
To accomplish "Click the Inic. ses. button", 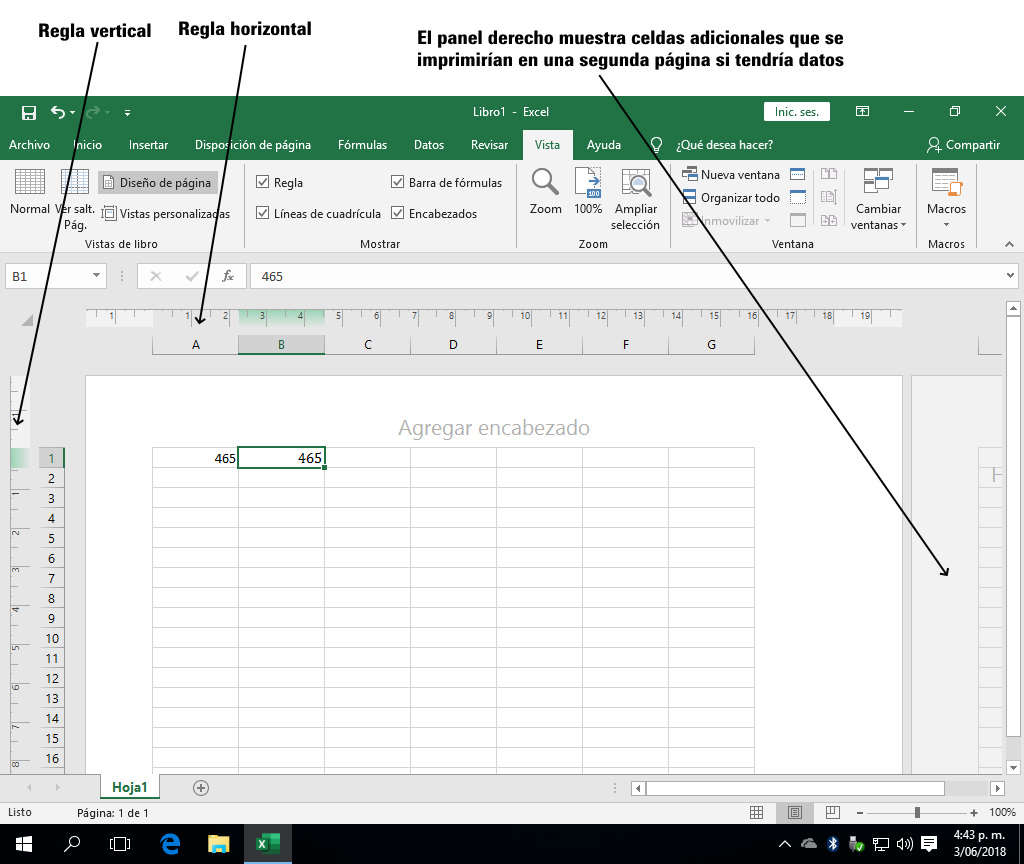I will click(x=796, y=111).
